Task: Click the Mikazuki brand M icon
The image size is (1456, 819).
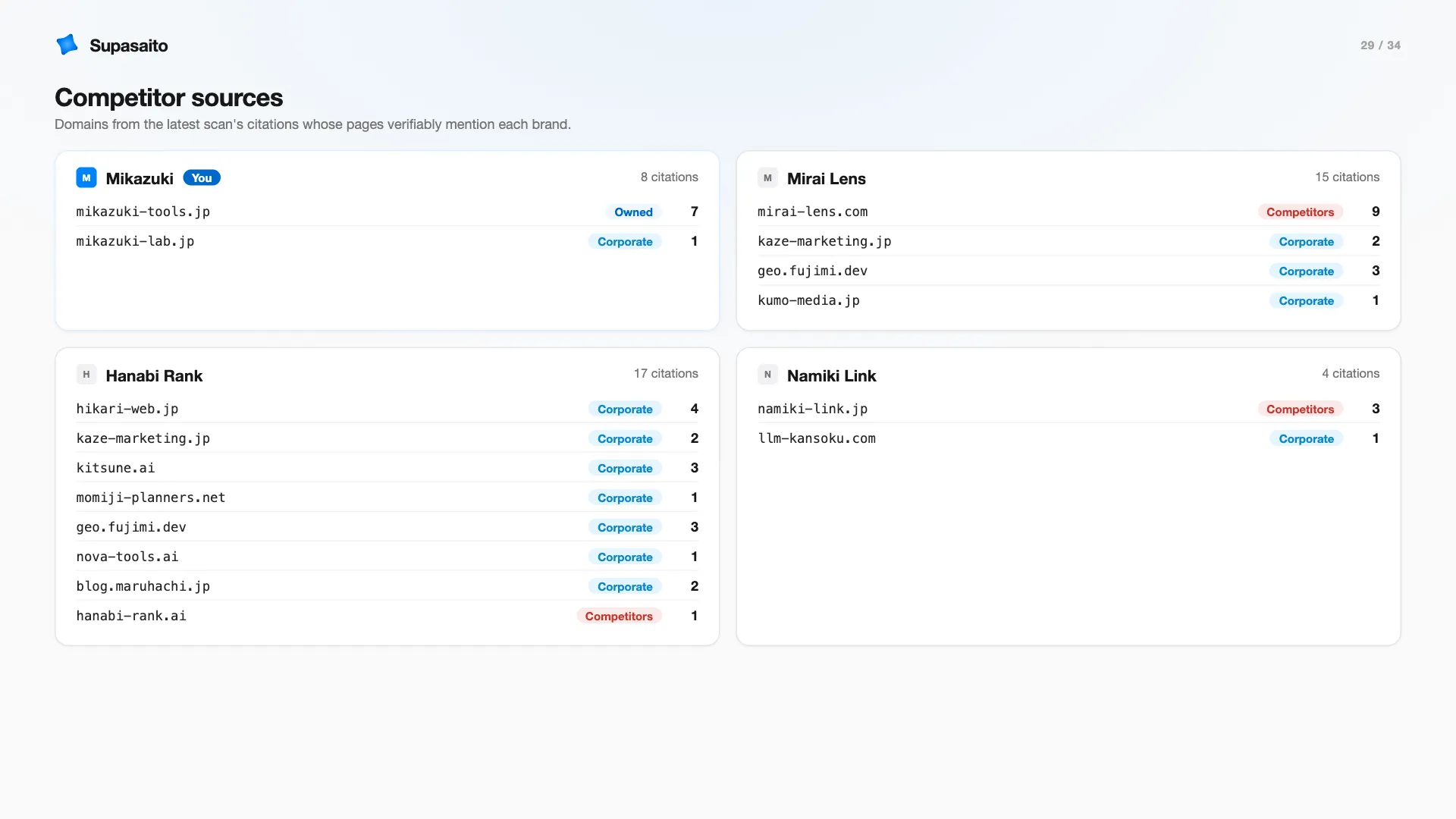Action: click(86, 178)
